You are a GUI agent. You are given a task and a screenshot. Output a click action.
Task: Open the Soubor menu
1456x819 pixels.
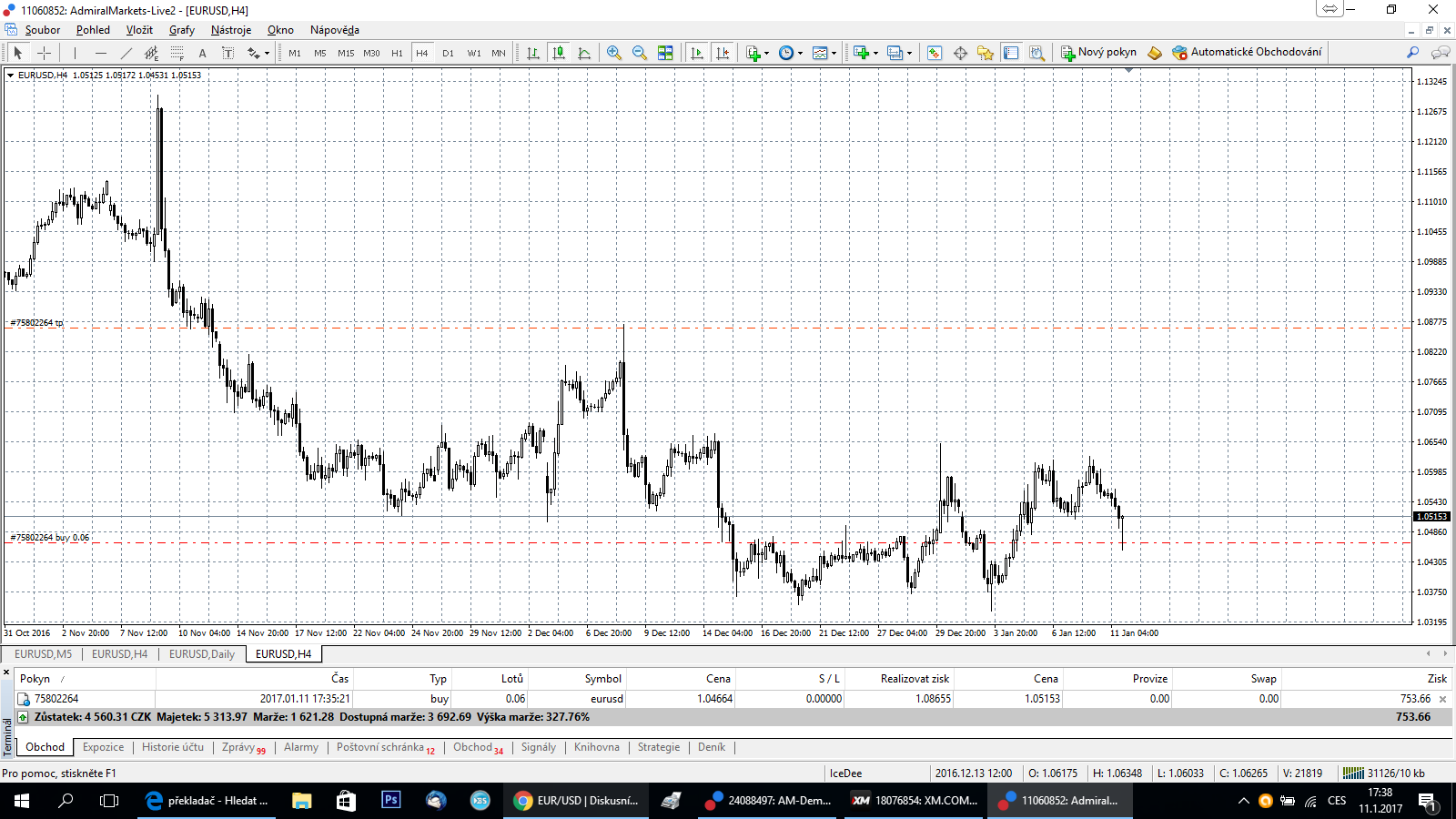point(42,30)
